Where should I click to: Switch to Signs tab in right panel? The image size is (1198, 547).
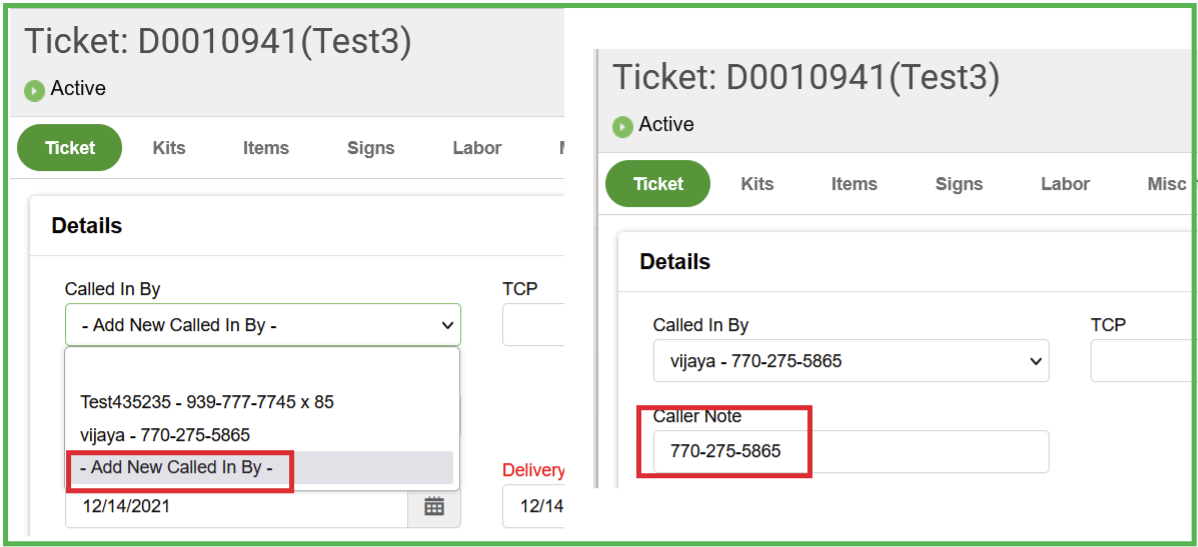(x=959, y=184)
